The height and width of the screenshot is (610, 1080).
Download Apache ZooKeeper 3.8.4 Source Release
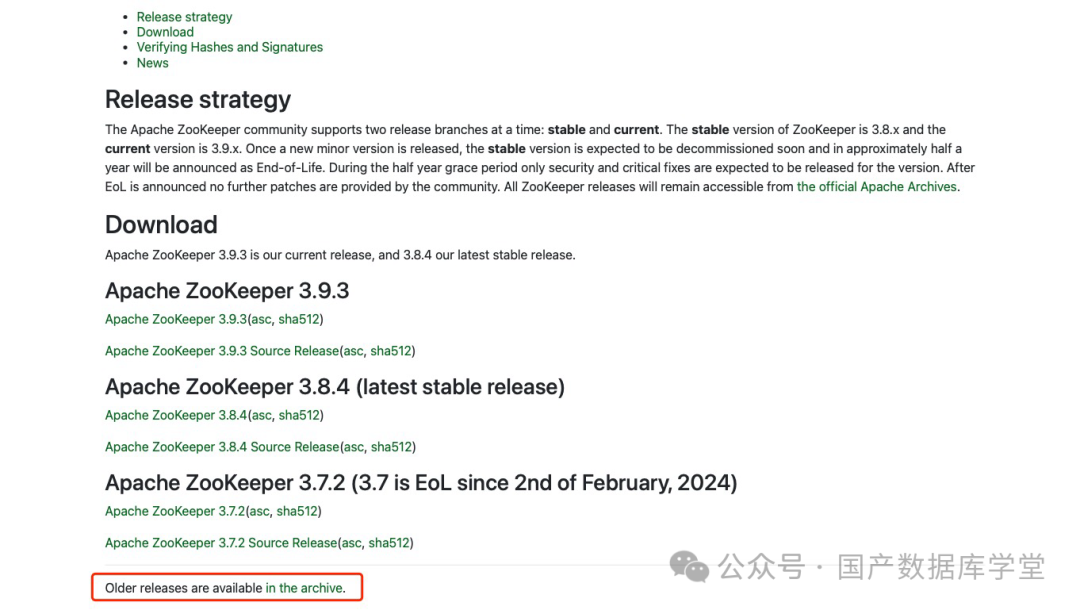tap(222, 447)
